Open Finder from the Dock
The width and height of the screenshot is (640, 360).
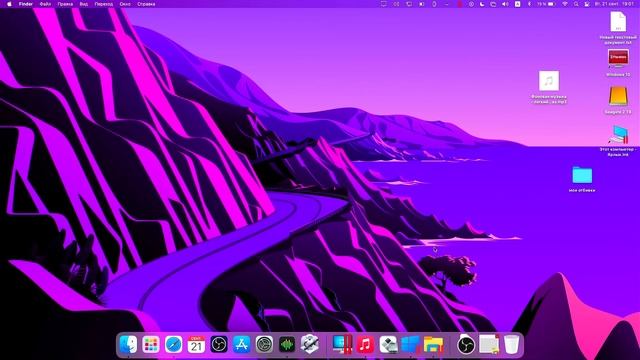pyautogui.click(x=128, y=344)
